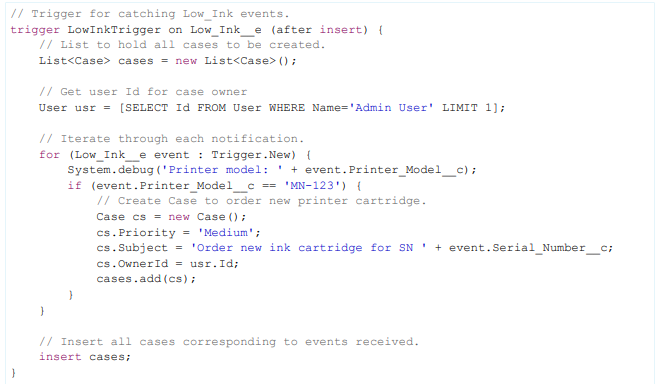The image size is (656, 384).
Task: Click cases.add(cs) statement
Action: (x=146, y=279)
